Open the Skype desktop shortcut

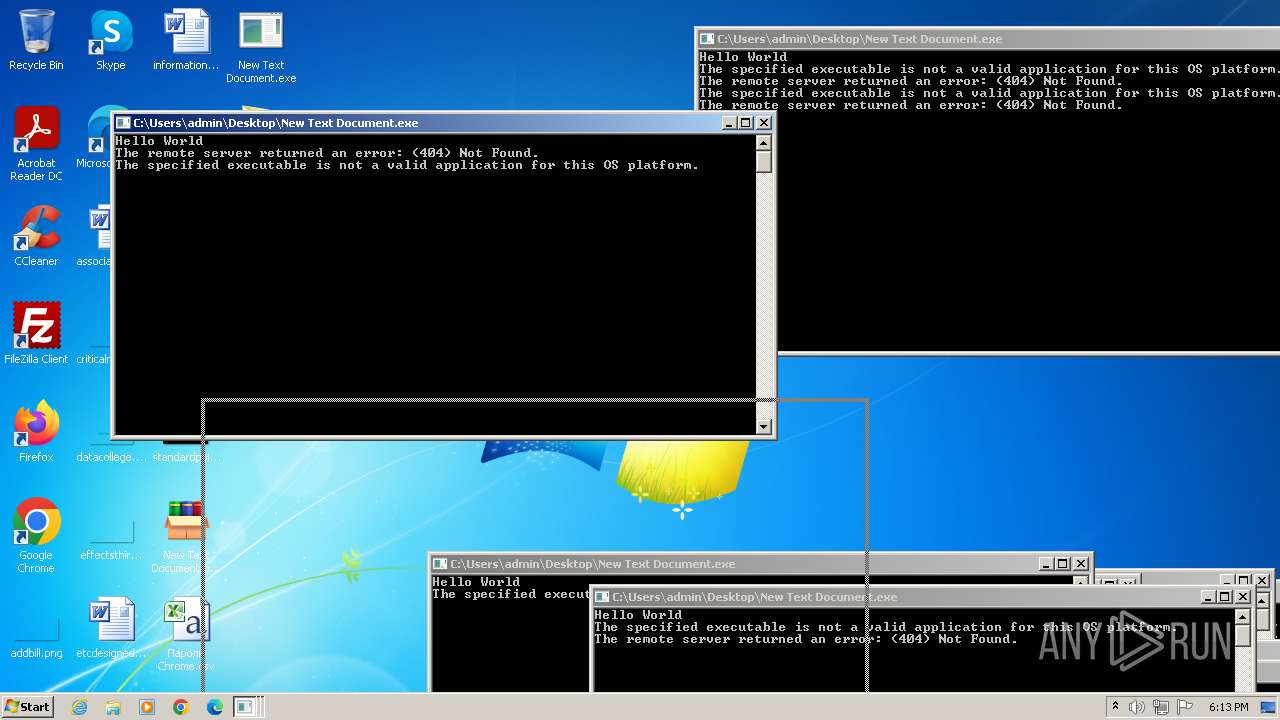tap(110, 40)
